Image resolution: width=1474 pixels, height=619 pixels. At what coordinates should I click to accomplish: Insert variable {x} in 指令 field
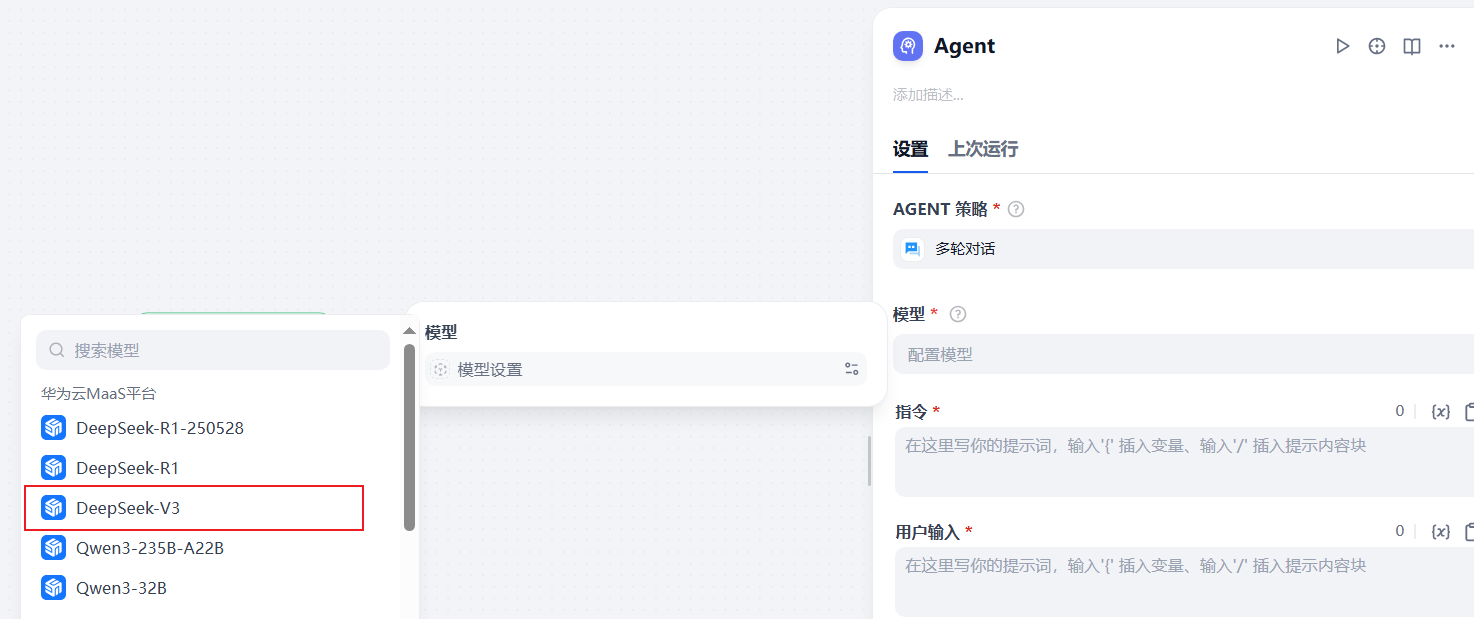[x=1441, y=411]
